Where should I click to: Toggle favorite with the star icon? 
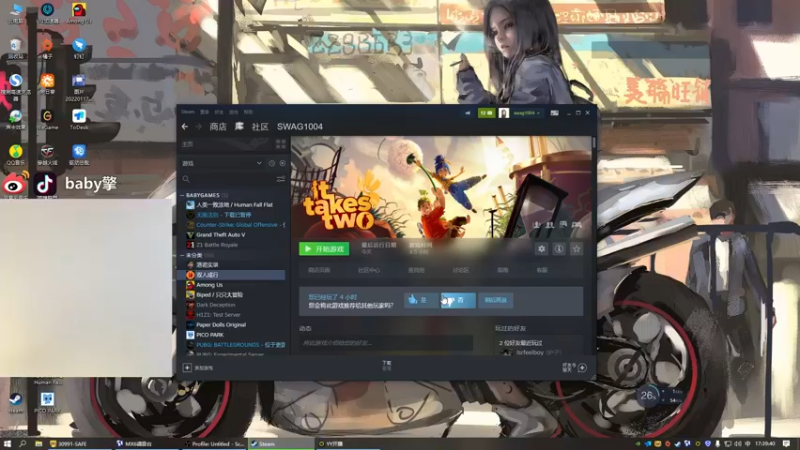(577, 249)
